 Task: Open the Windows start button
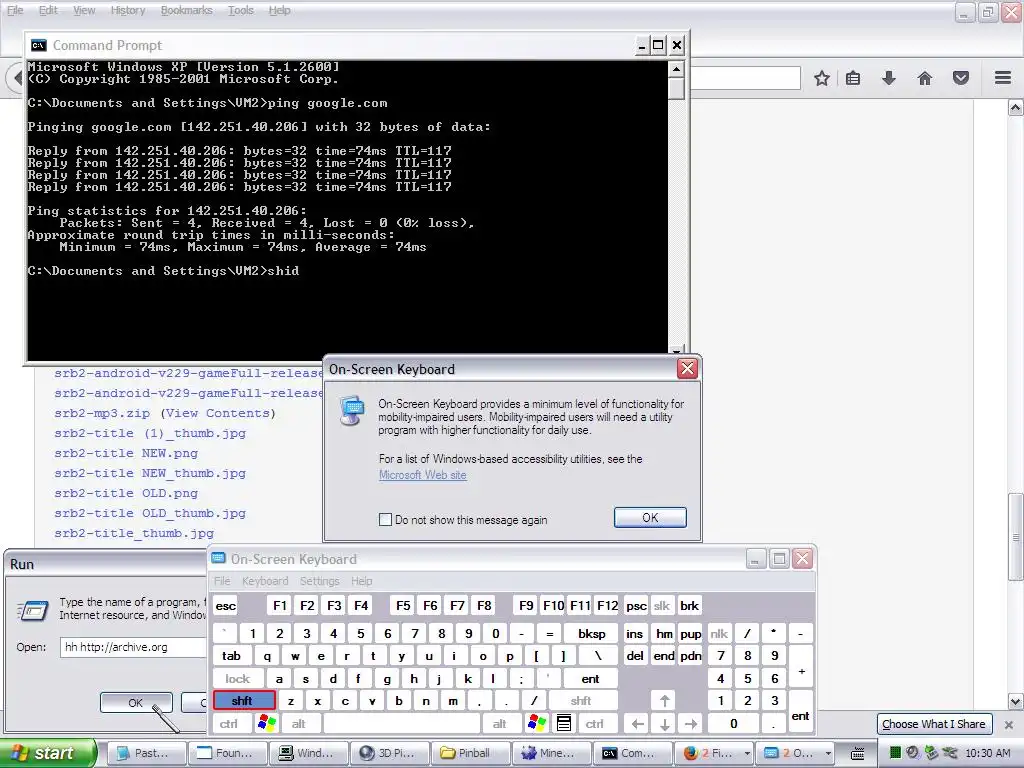click(46, 753)
